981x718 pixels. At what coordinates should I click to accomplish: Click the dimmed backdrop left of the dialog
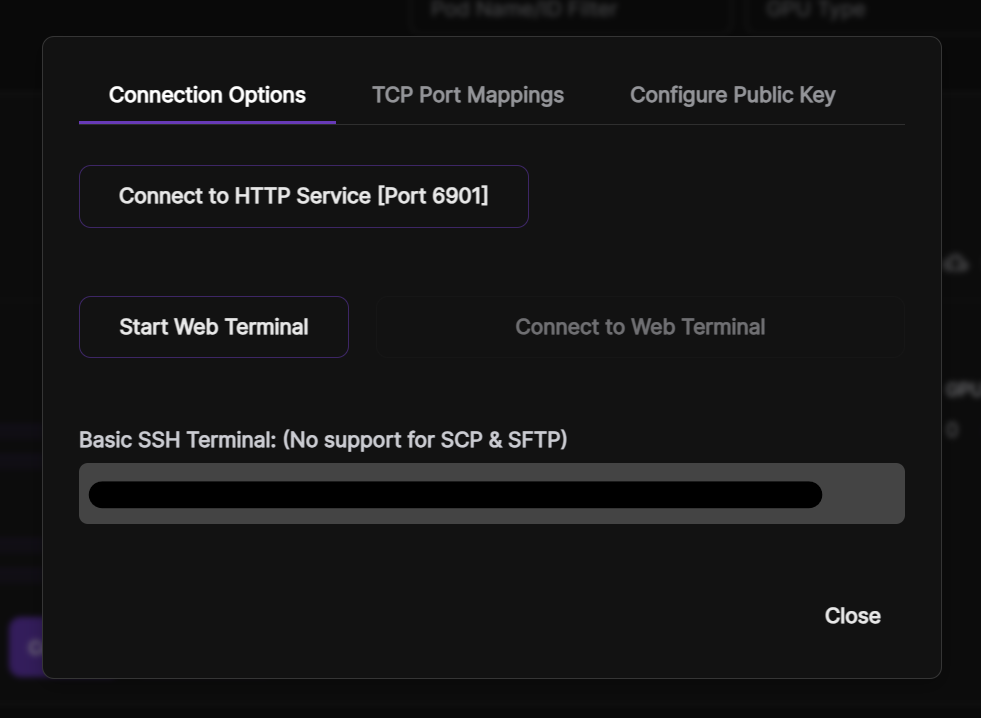[20, 300]
